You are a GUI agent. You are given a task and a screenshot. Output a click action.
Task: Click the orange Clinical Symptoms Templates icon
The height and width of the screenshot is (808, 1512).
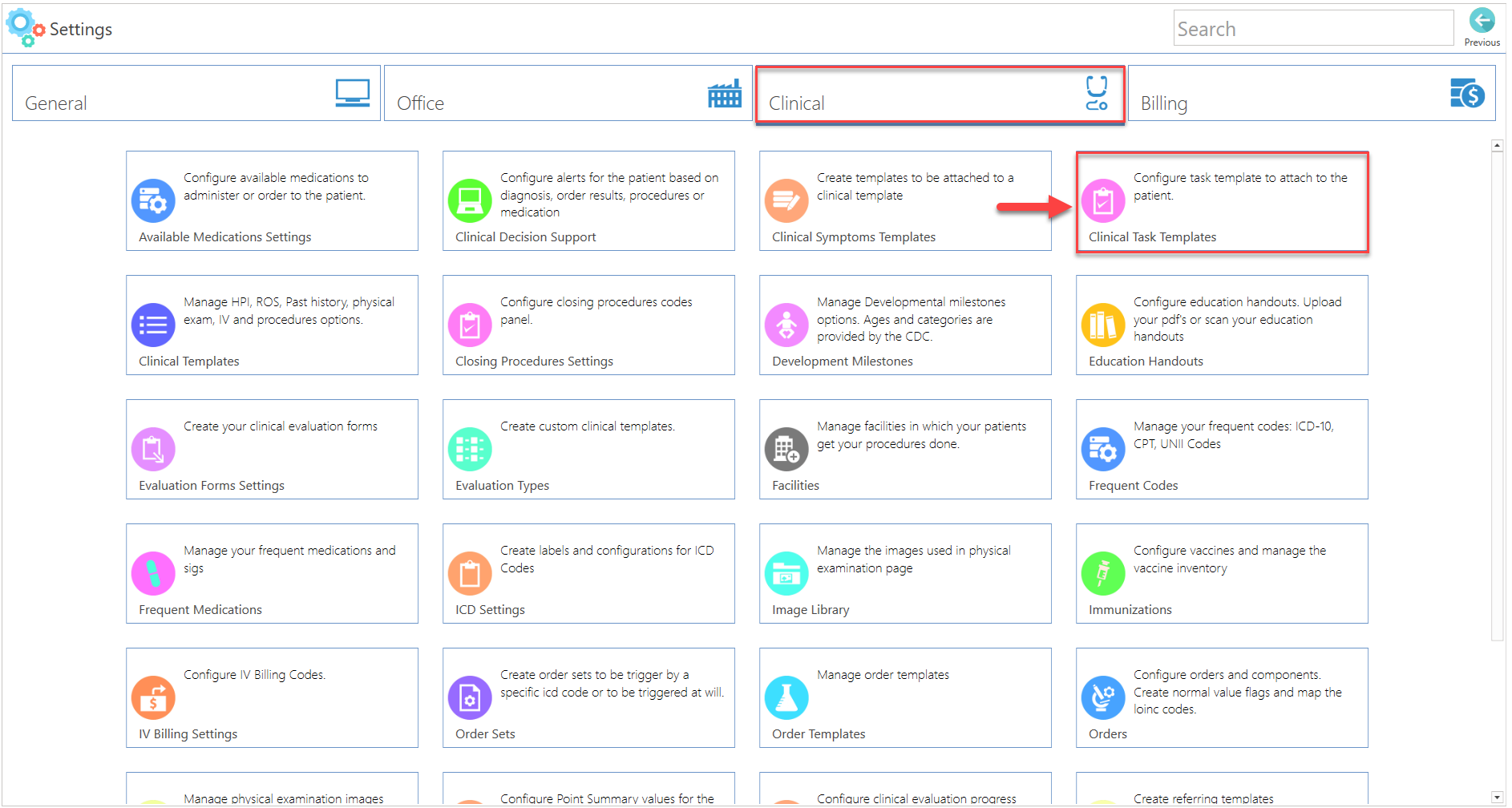pos(786,200)
